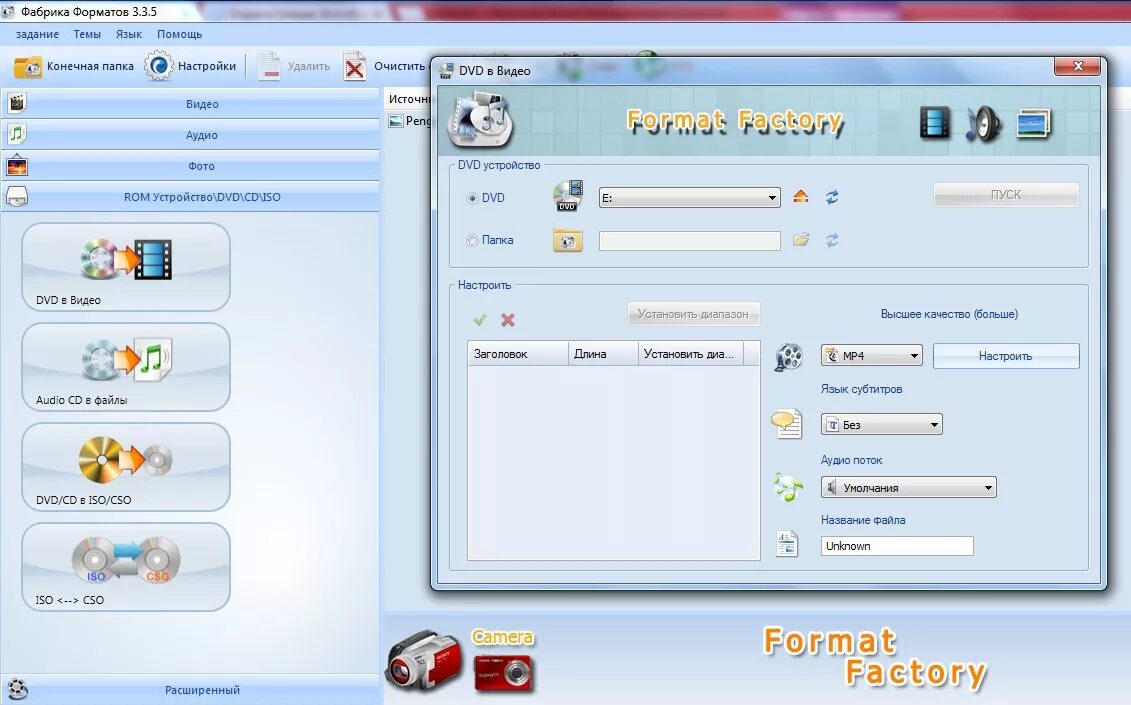Screen dimensions: 1131x705
Task: Expand the Фото category
Action: pos(190,166)
